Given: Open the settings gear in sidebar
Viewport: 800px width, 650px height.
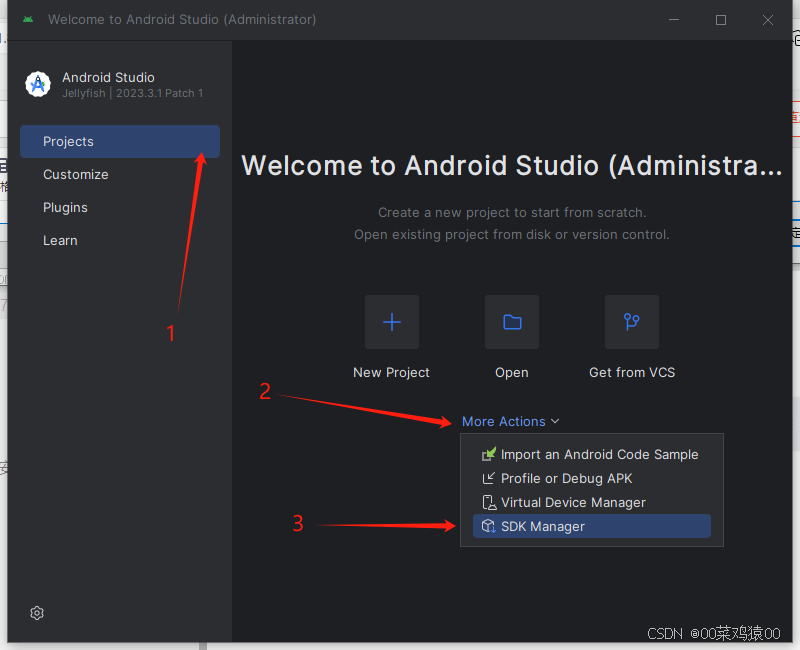Looking at the screenshot, I should point(37,613).
